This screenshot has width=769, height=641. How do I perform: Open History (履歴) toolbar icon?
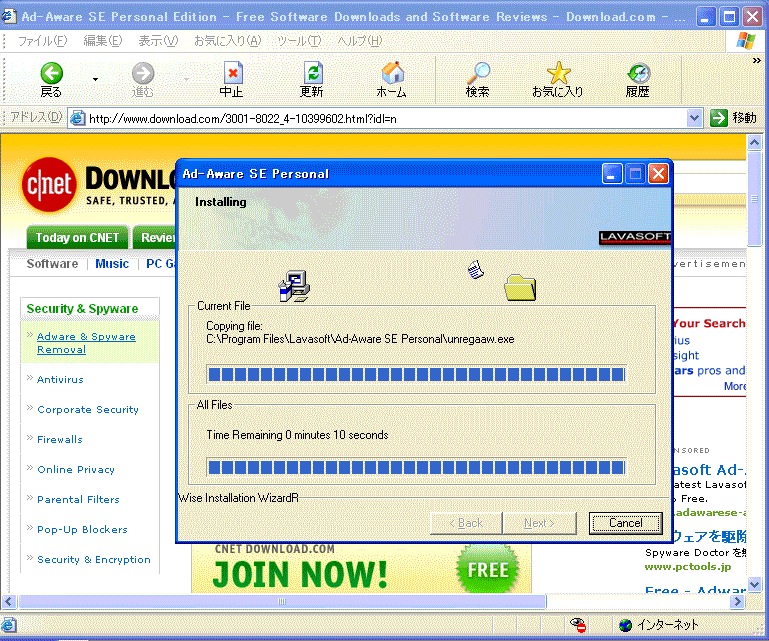638,74
